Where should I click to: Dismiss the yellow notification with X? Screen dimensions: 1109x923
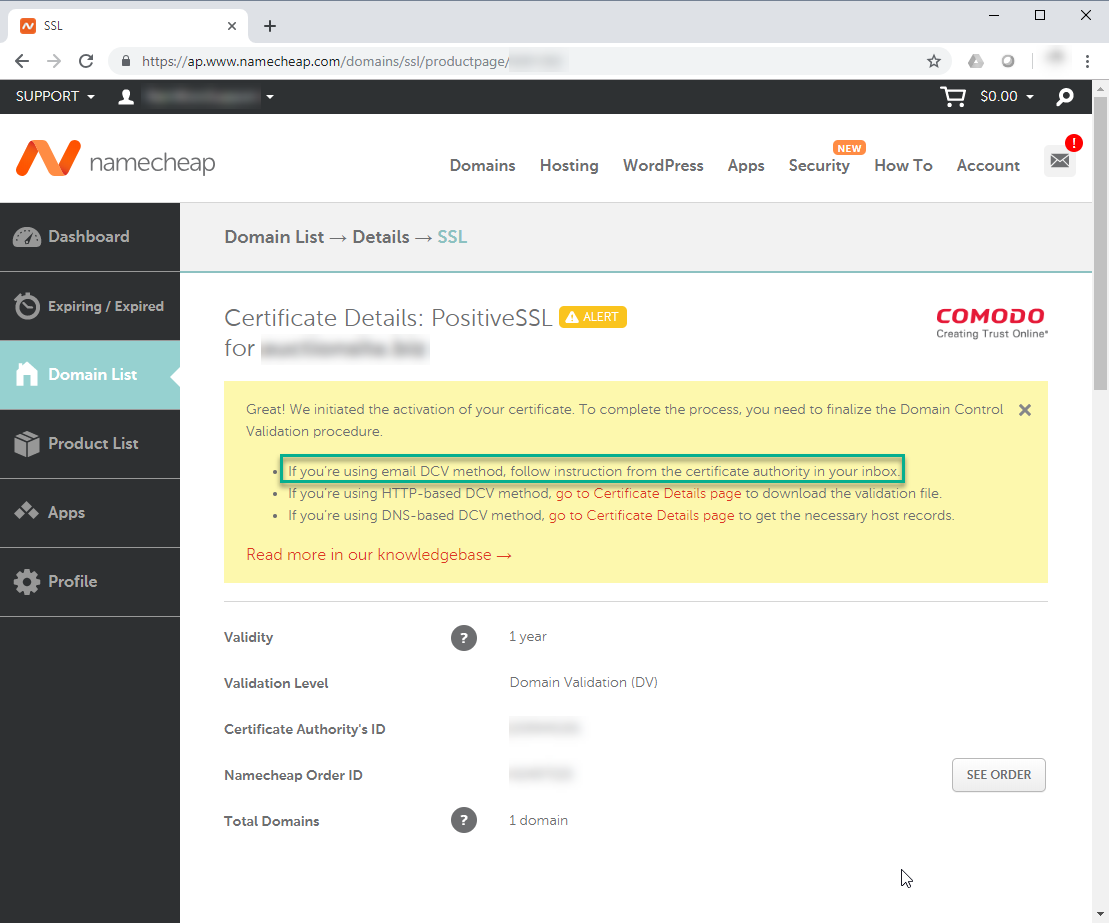pyautogui.click(x=1024, y=410)
